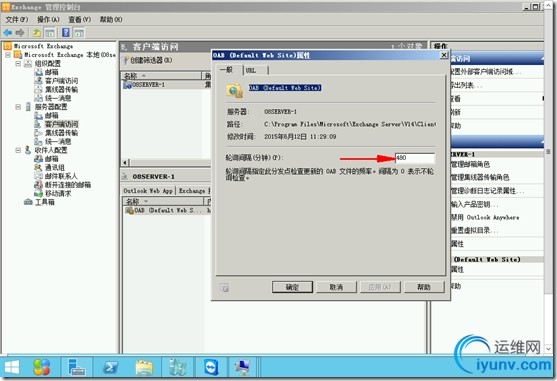Select Microsoft Exchange 本地 node
The image size is (557, 381).
point(70,55)
